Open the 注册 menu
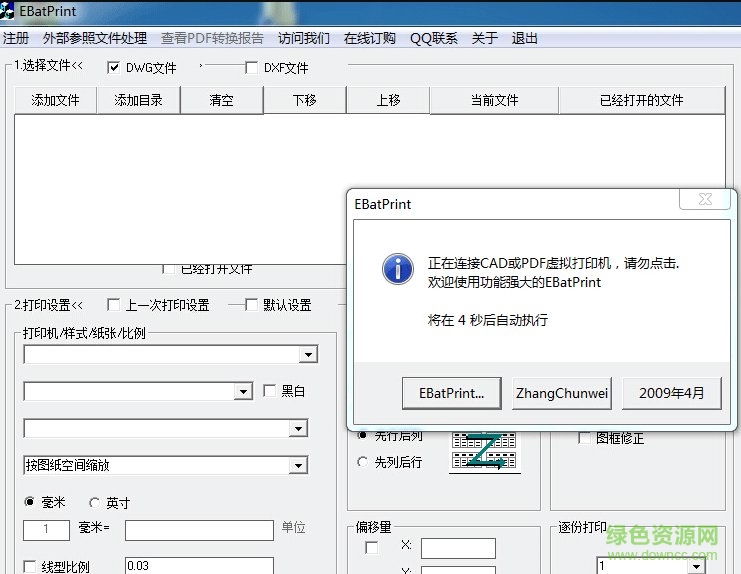This screenshot has height=574, width=741. 16,38
